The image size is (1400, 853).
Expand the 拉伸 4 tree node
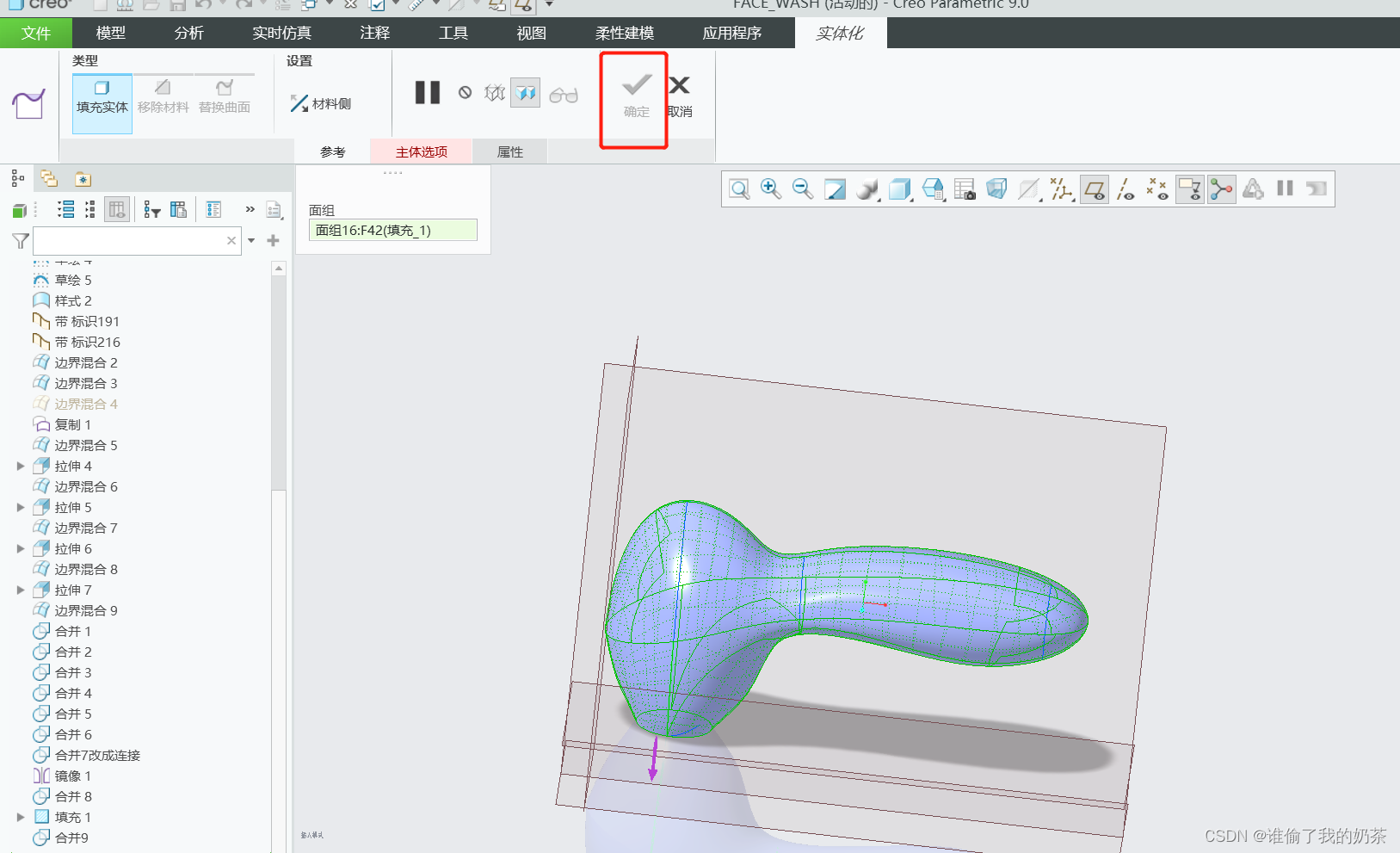coord(20,466)
